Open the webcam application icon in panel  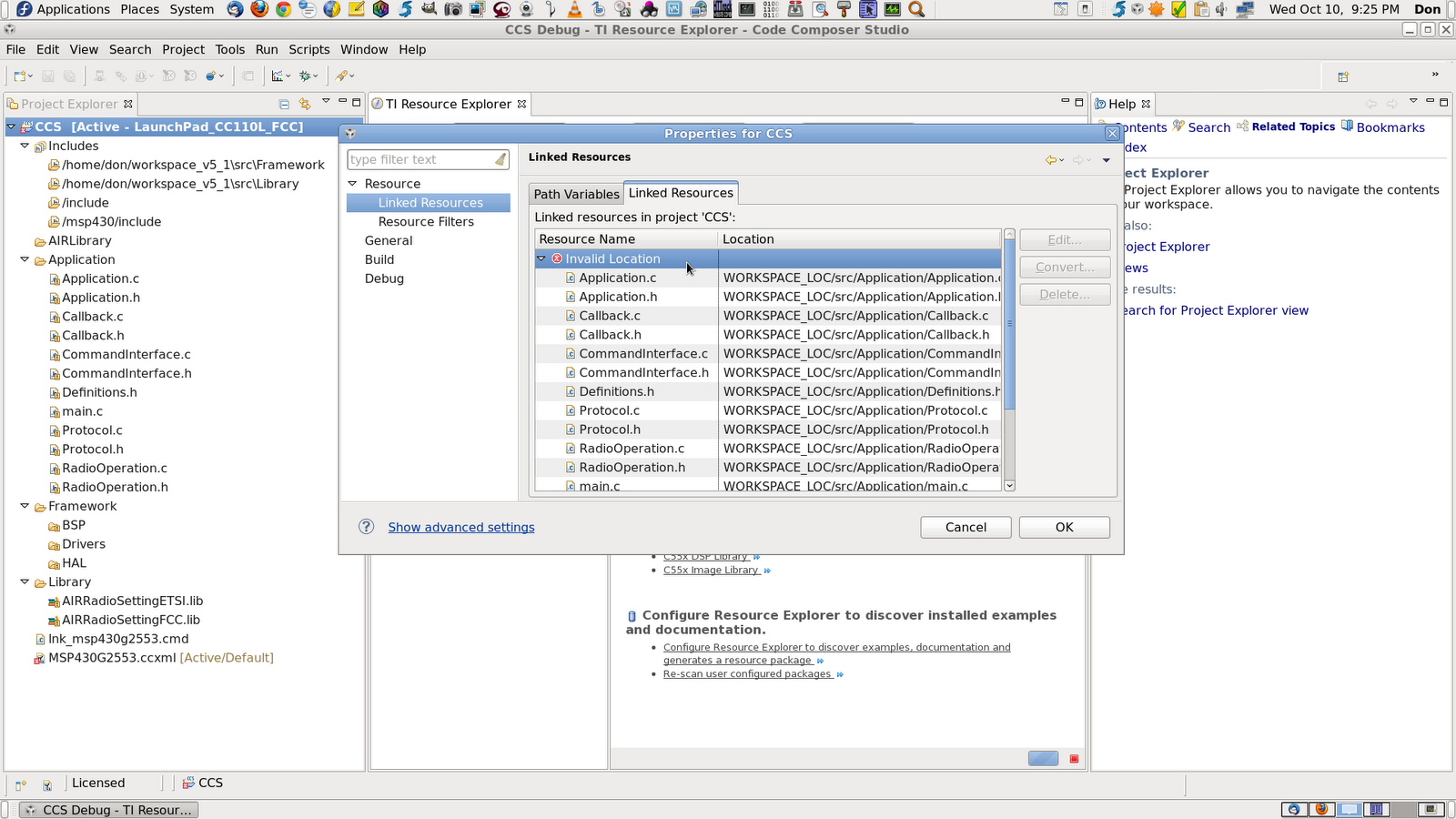point(526,9)
